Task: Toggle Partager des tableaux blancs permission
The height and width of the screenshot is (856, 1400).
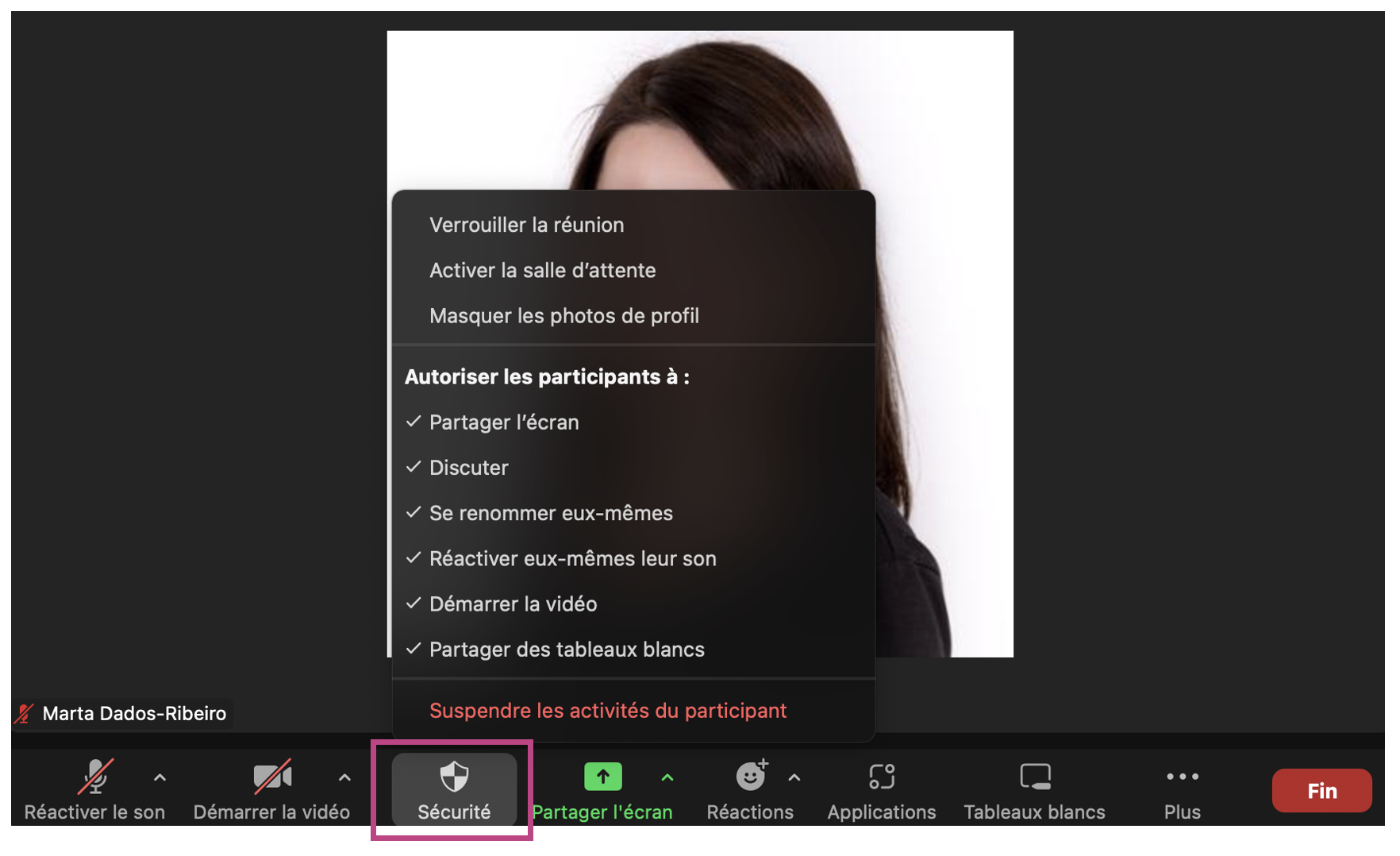Action: [566, 650]
